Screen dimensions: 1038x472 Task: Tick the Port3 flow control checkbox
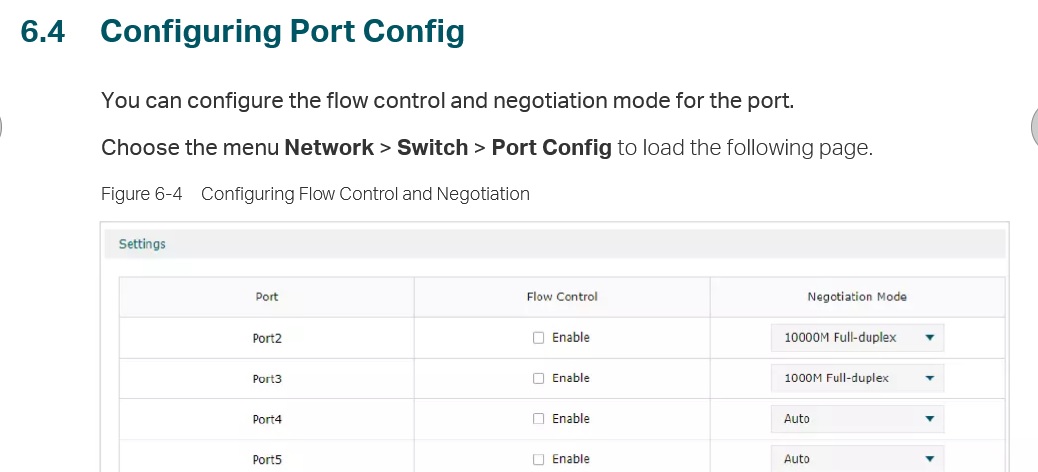click(x=538, y=379)
